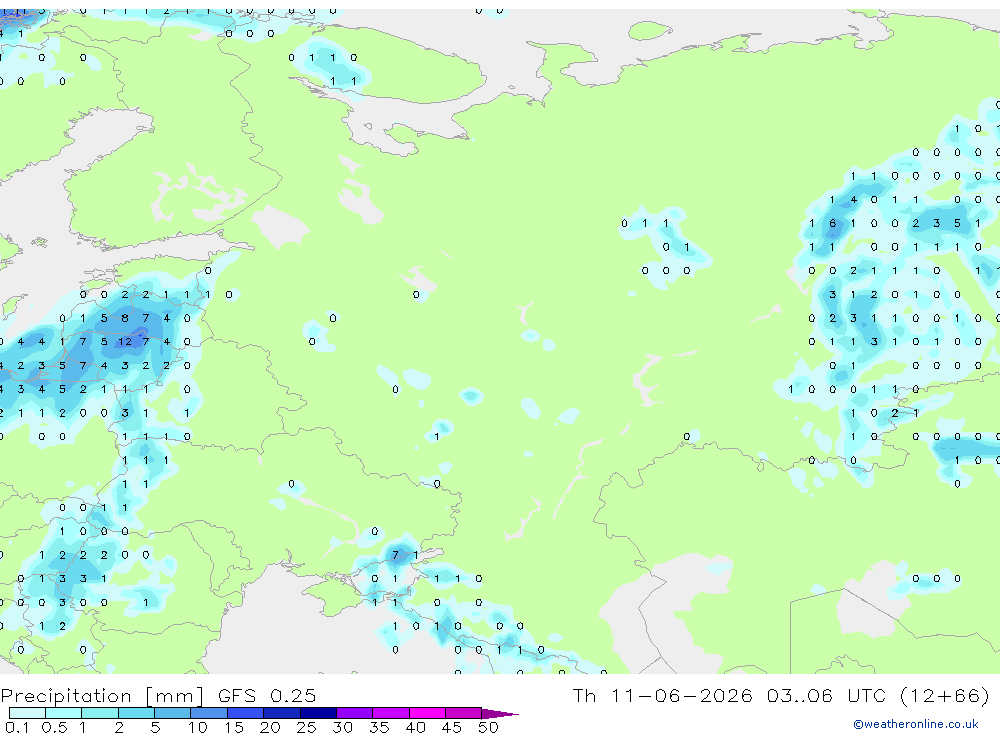The image size is (1000, 733).
Task: Click the "10" legend scale label
Action: tap(197, 727)
